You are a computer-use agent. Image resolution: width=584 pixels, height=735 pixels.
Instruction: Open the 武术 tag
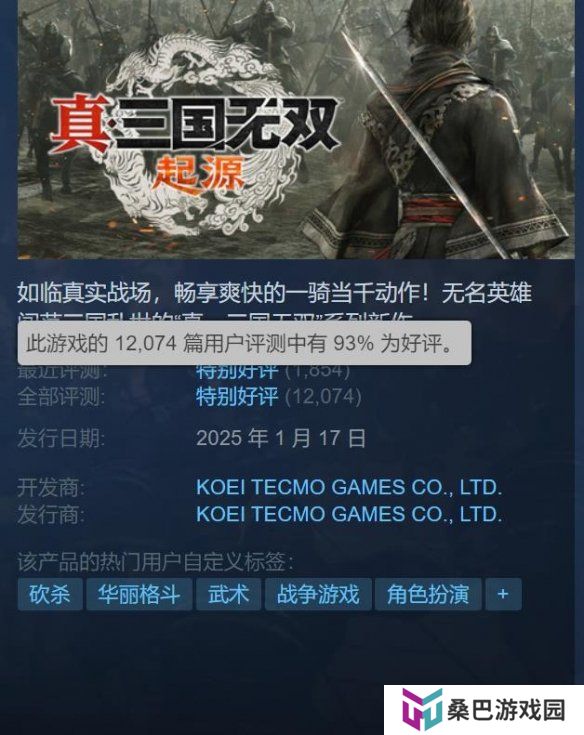click(x=228, y=594)
